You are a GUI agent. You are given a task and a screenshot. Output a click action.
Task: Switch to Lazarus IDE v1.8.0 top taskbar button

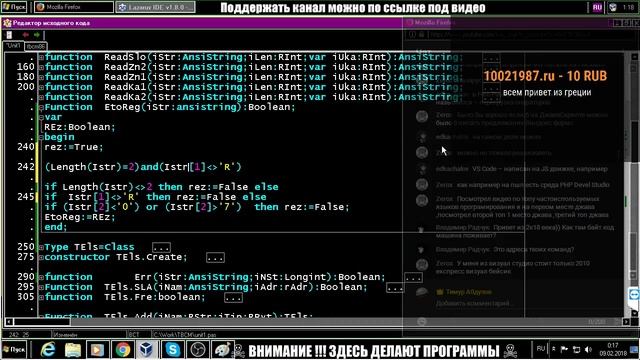point(155,7)
